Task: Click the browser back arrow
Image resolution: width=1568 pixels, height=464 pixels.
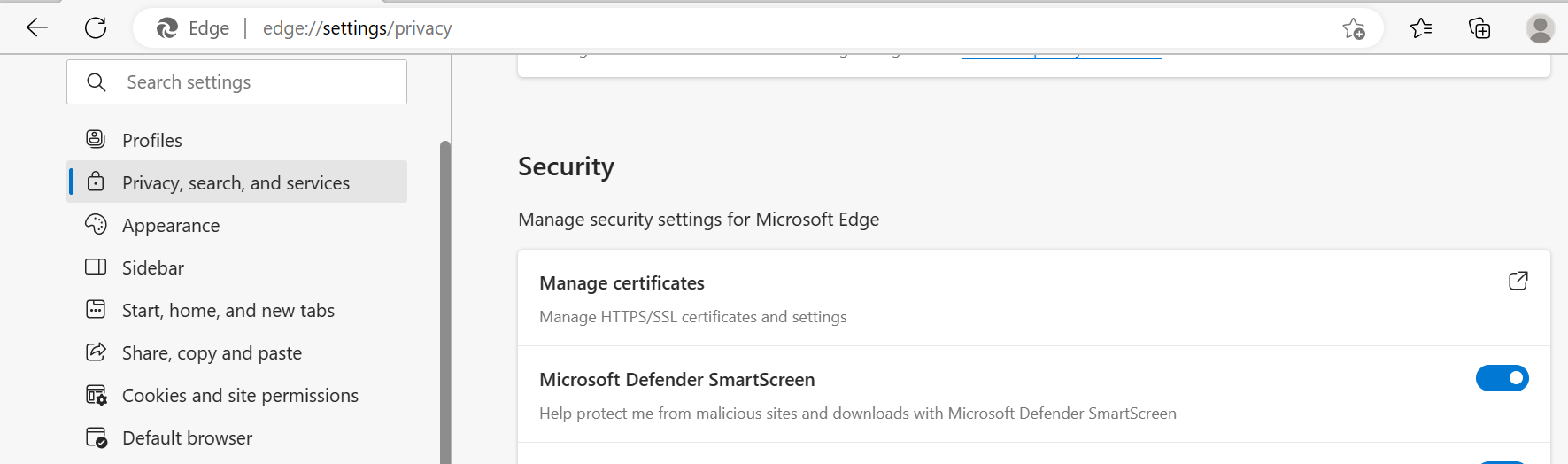Action: click(x=37, y=28)
